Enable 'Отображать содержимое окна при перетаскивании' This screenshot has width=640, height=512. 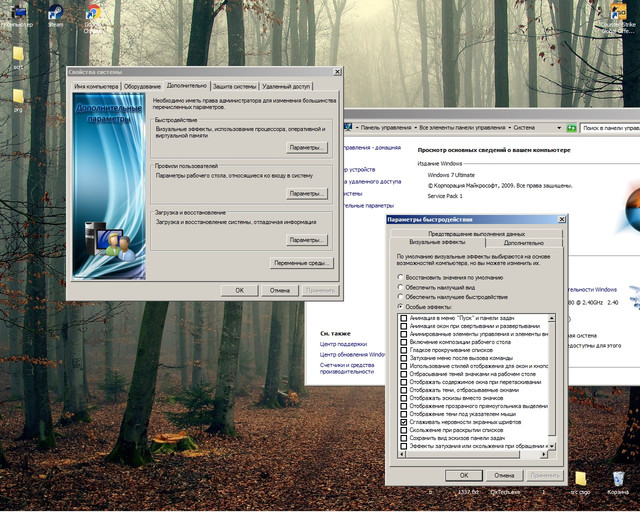404,382
